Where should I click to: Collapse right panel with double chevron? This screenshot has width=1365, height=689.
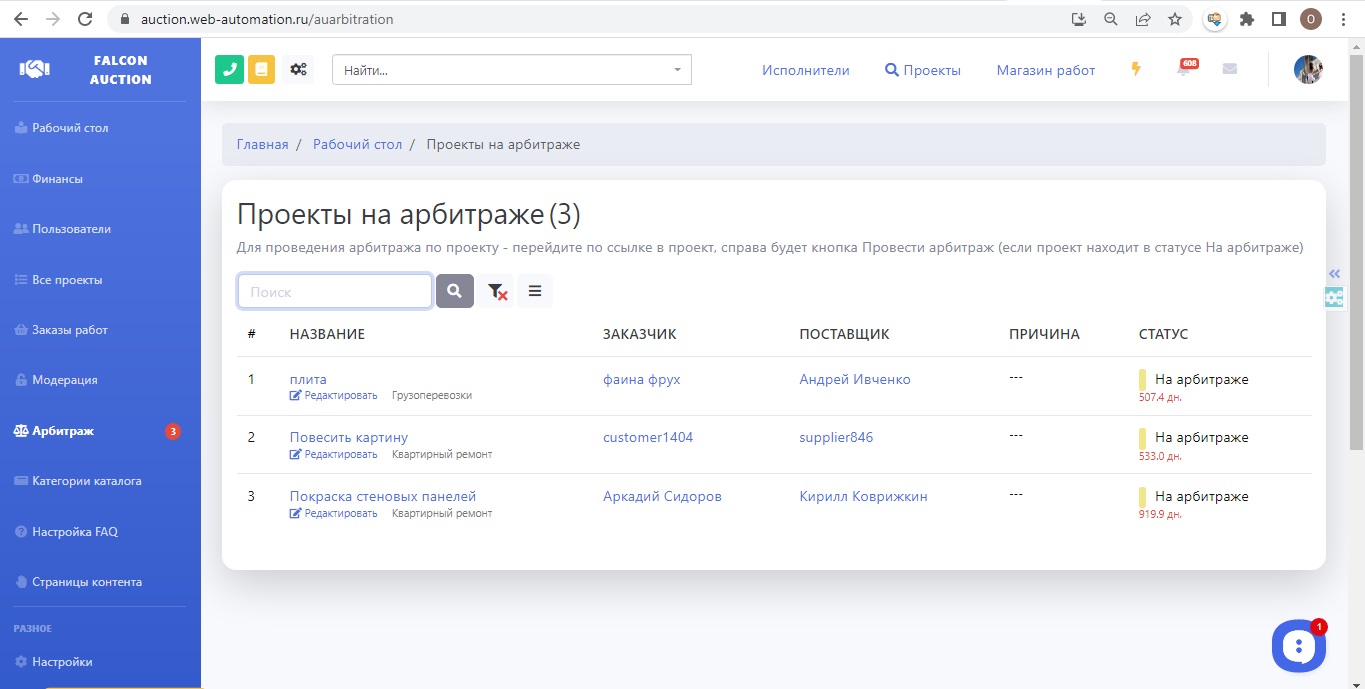click(1334, 274)
